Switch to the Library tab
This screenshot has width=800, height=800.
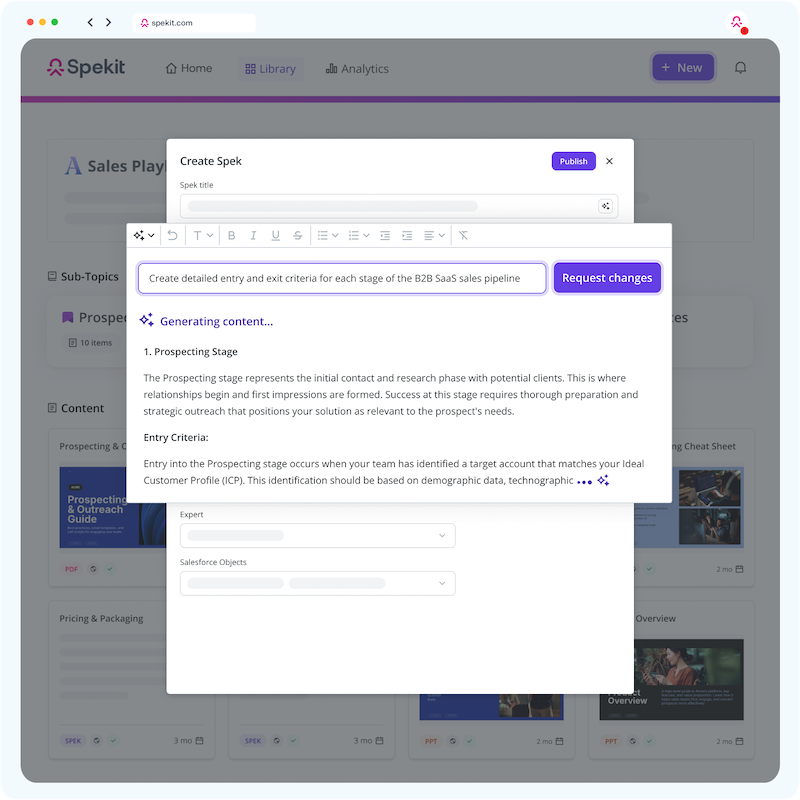[x=270, y=68]
